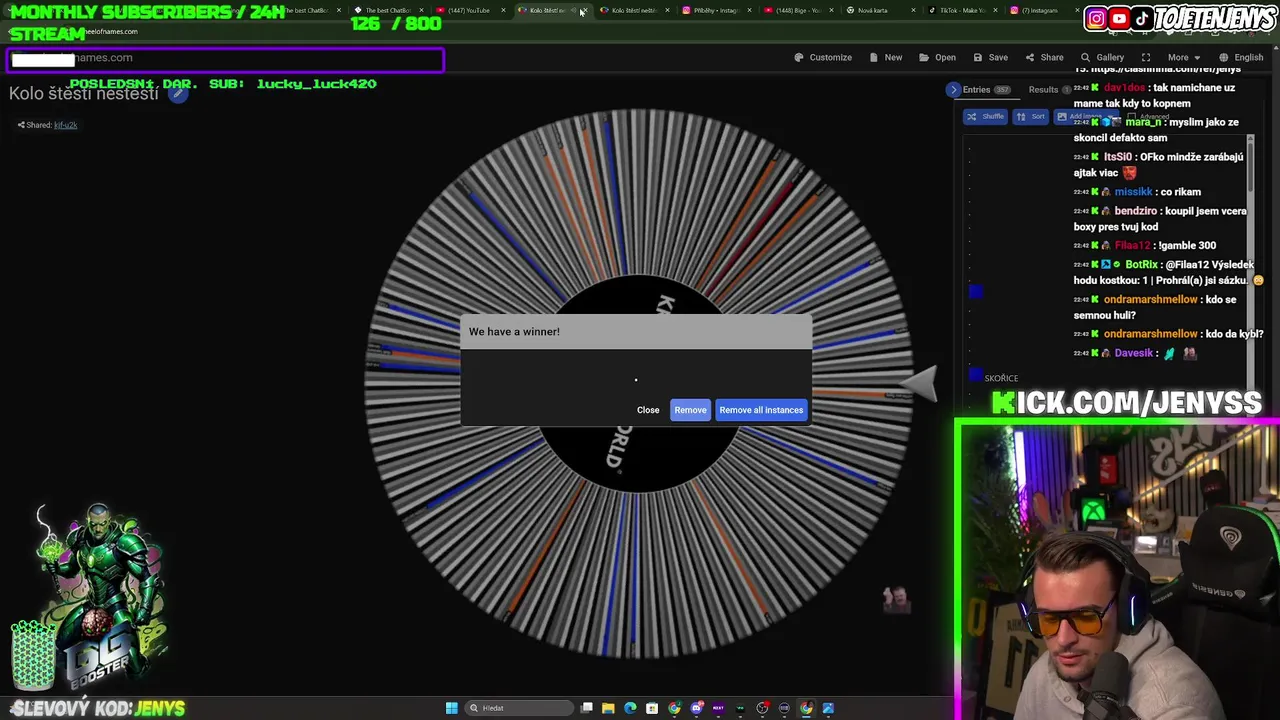Change language from English
1280x720 pixels.
1241,57
